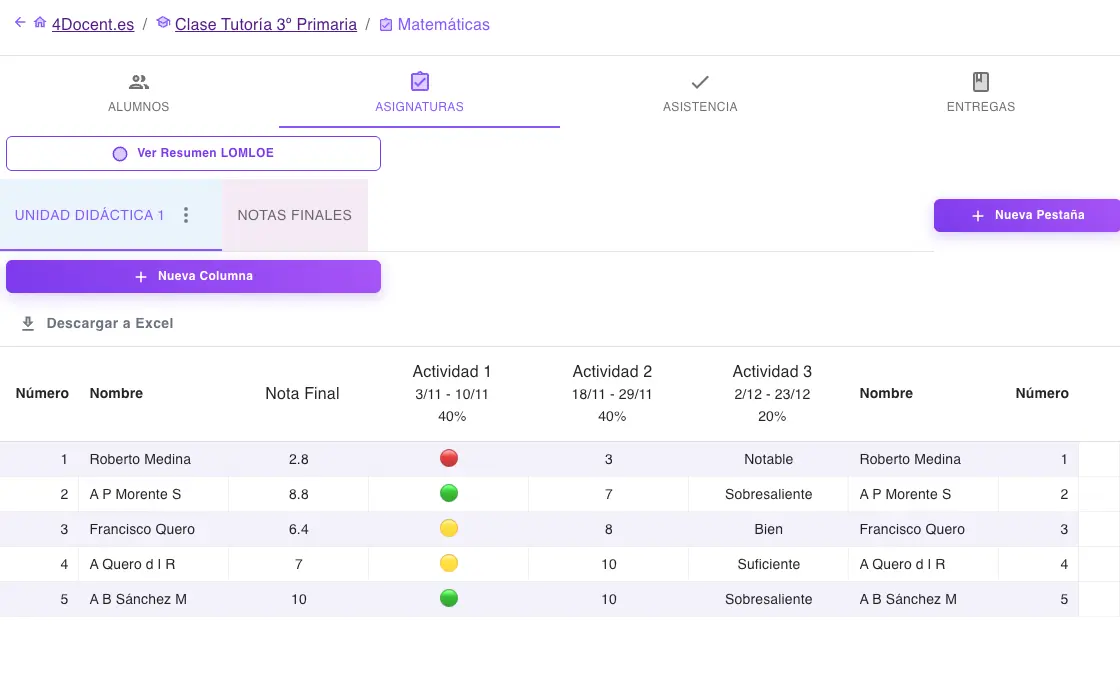This screenshot has height=692, width=1120.
Task: Click the yellow circle for Francisco Quero
Action: pos(449,528)
